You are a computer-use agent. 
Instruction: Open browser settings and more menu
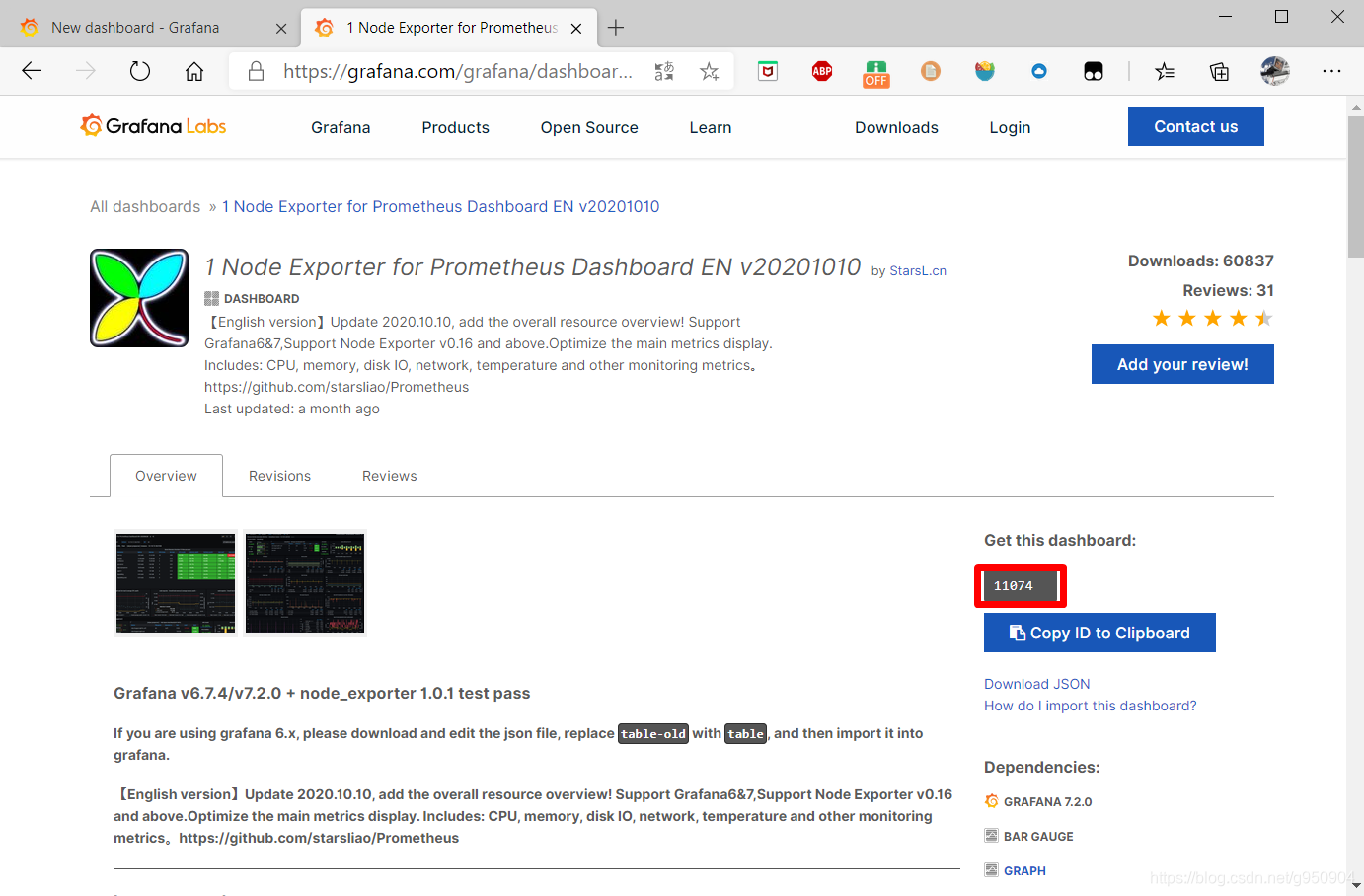1331,71
